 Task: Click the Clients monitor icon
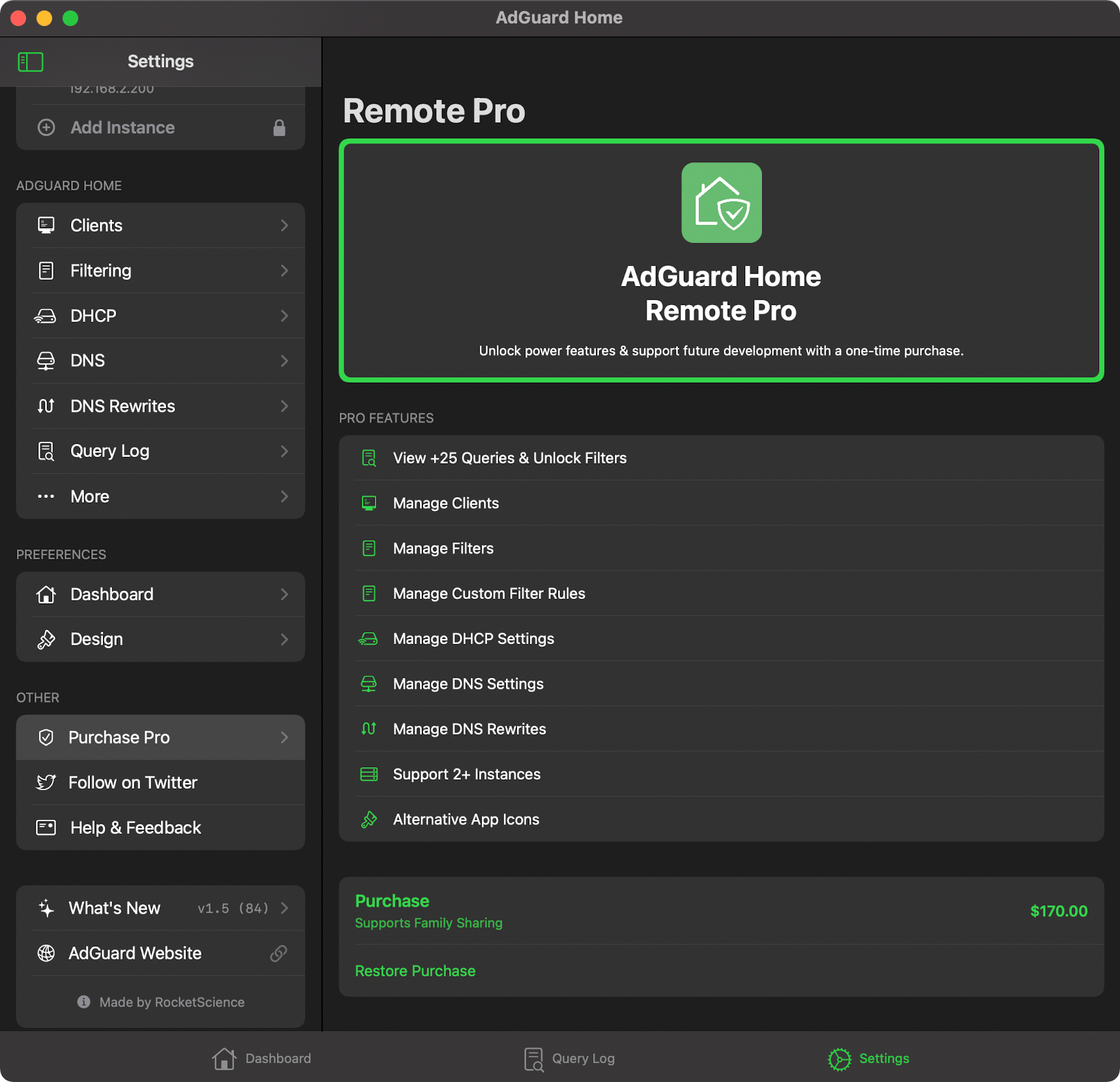pos(46,226)
